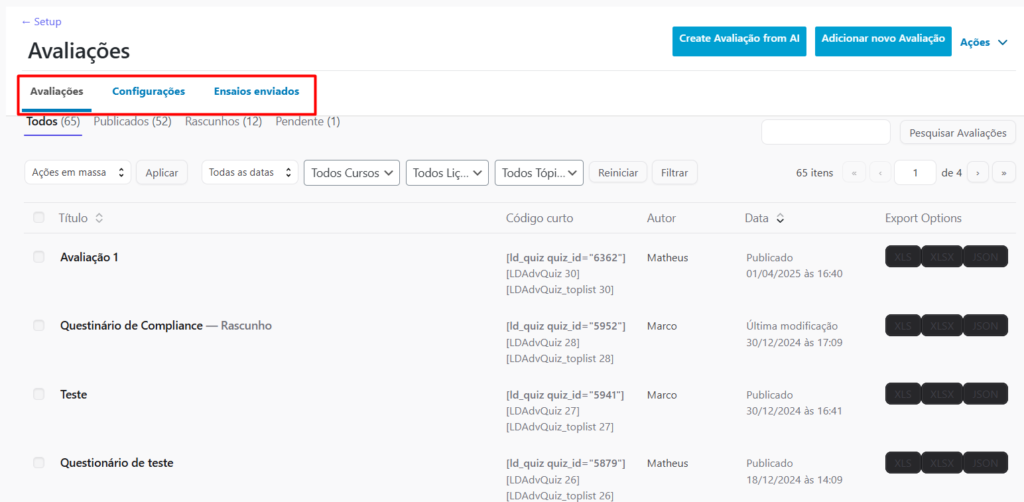Tick the checkbox for Avaliação 1
The height and width of the screenshot is (502, 1024).
tap(39, 257)
